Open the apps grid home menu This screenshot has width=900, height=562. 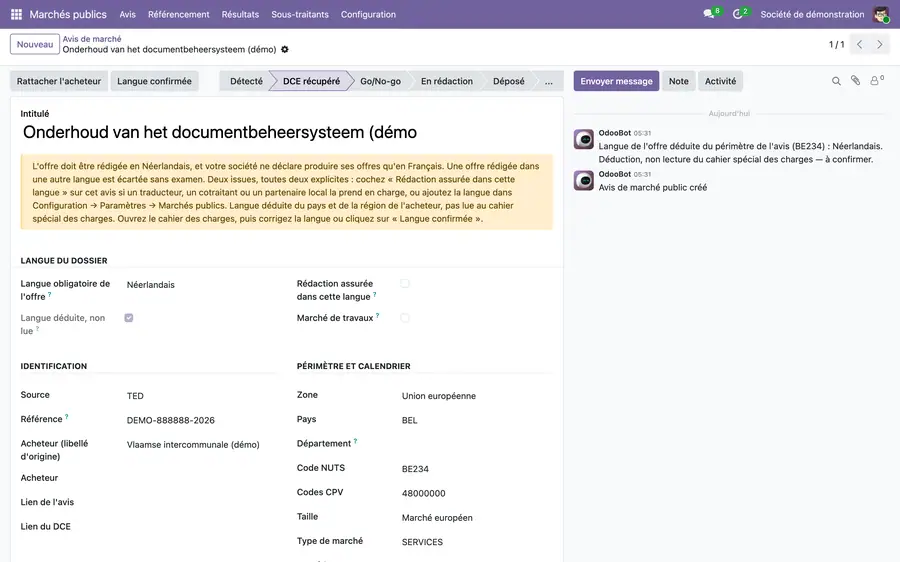coord(17,14)
